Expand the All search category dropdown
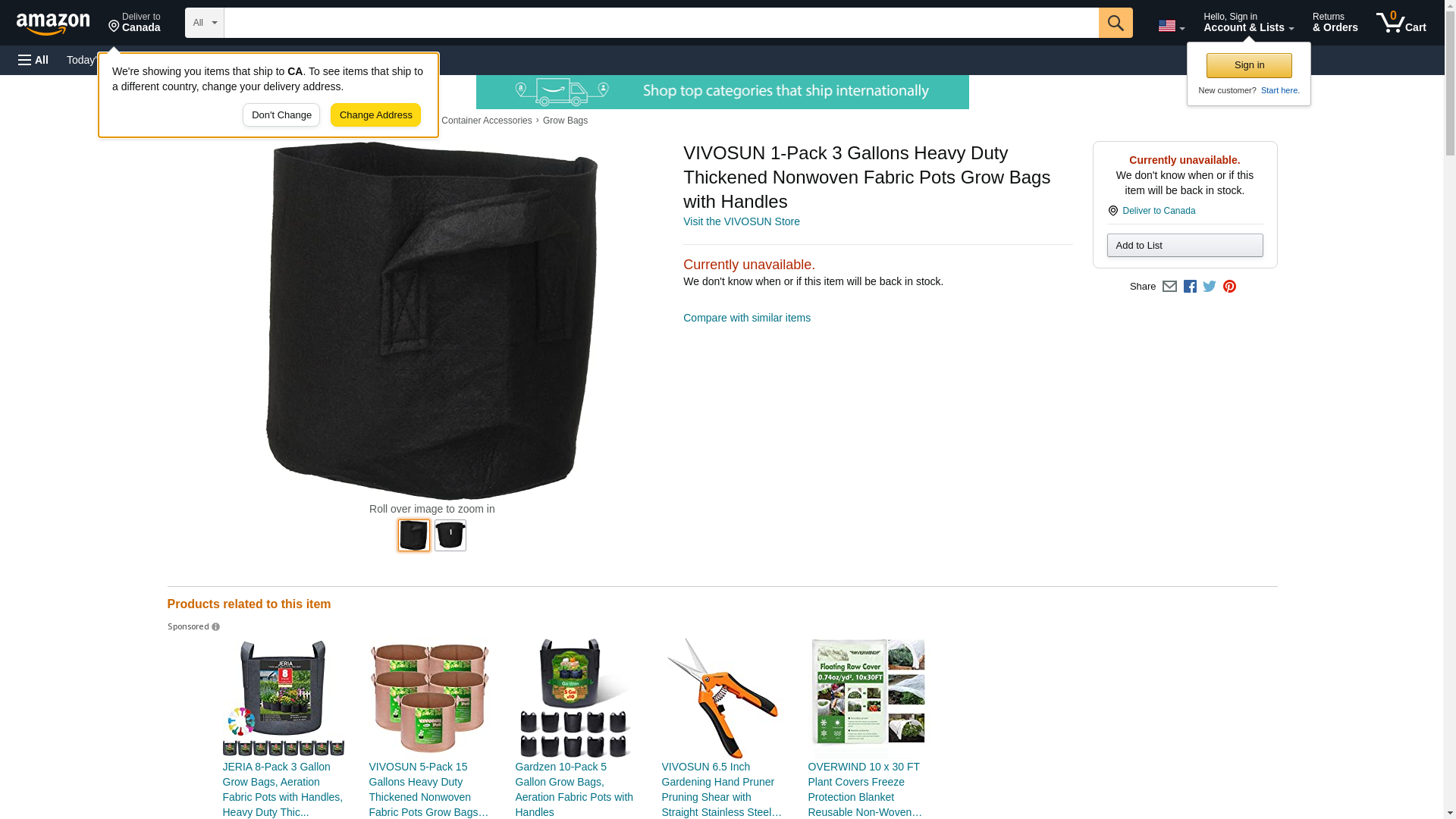The image size is (1456, 819). (205, 23)
